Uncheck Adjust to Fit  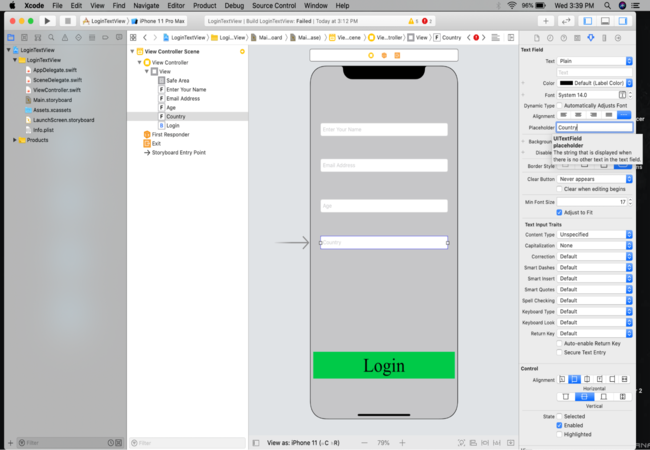pyautogui.click(x=559, y=213)
